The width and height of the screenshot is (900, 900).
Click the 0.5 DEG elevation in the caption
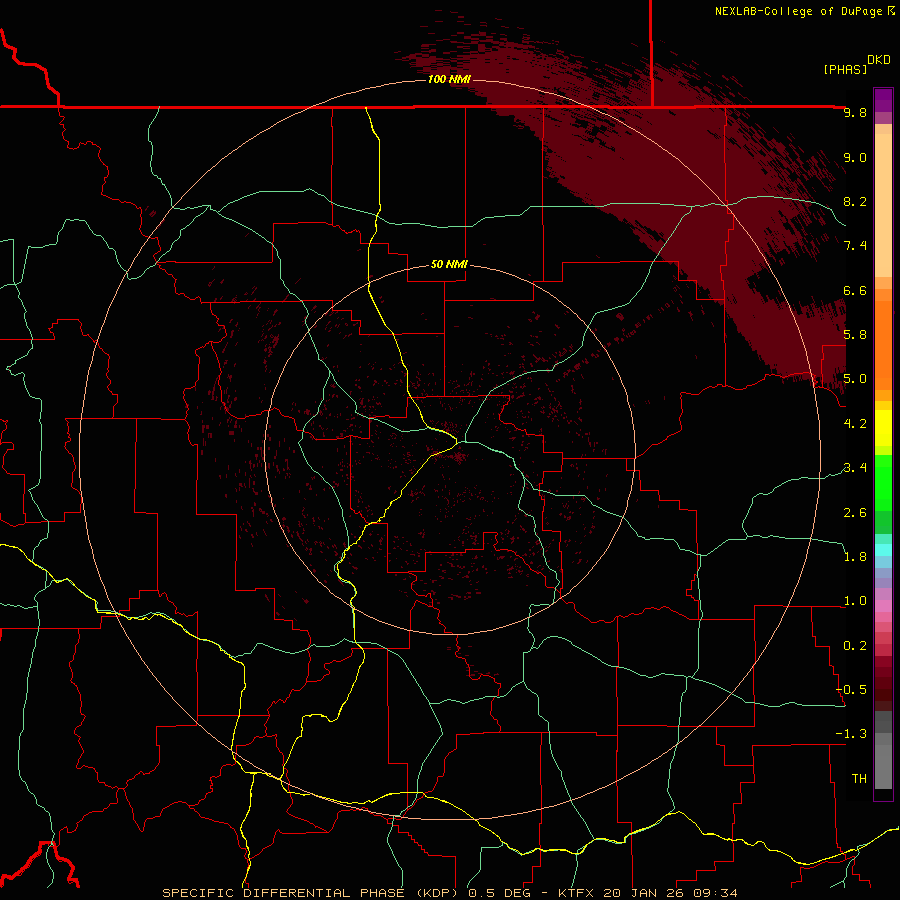coord(501,893)
